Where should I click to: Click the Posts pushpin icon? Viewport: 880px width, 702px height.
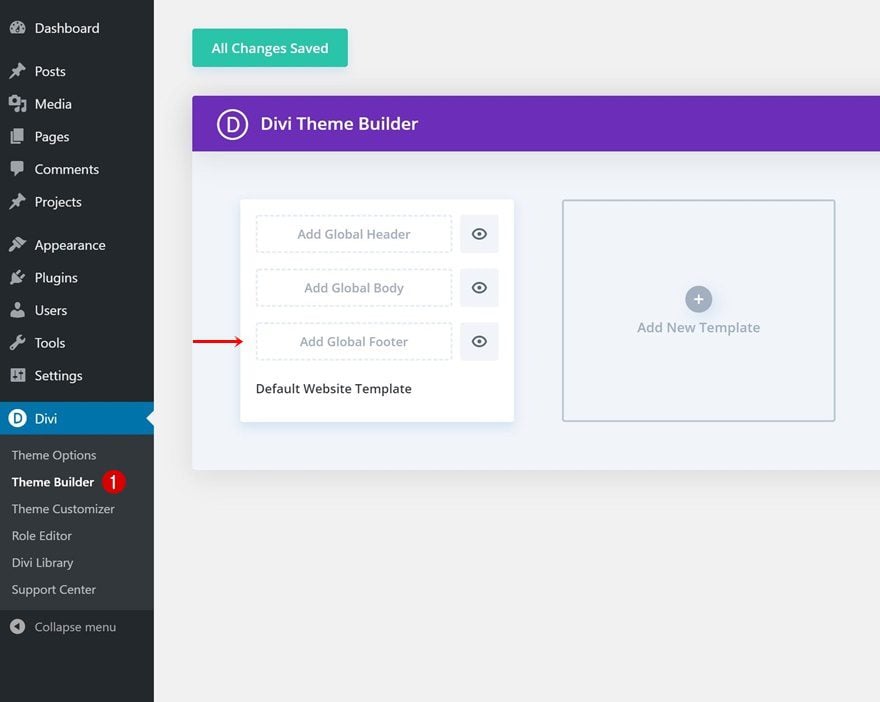(x=17, y=71)
